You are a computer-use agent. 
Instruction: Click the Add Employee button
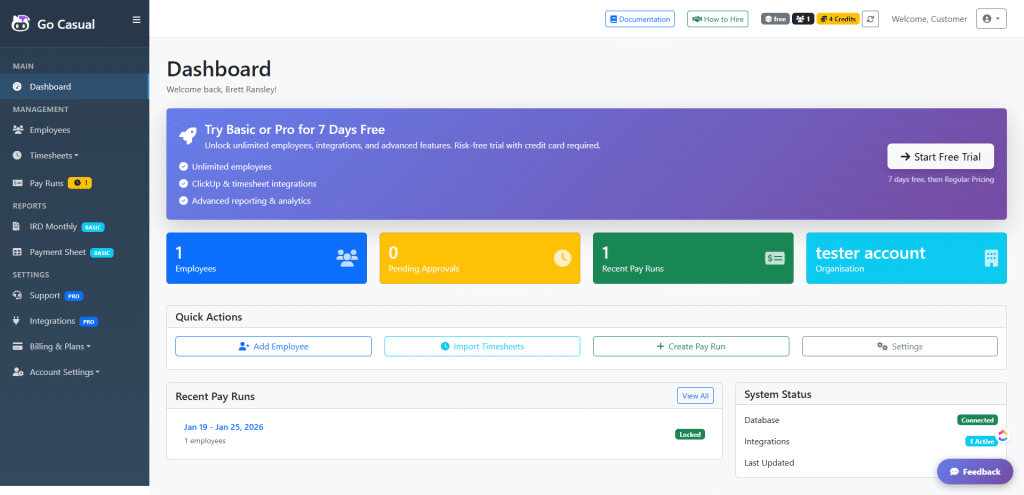pyautogui.click(x=273, y=346)
